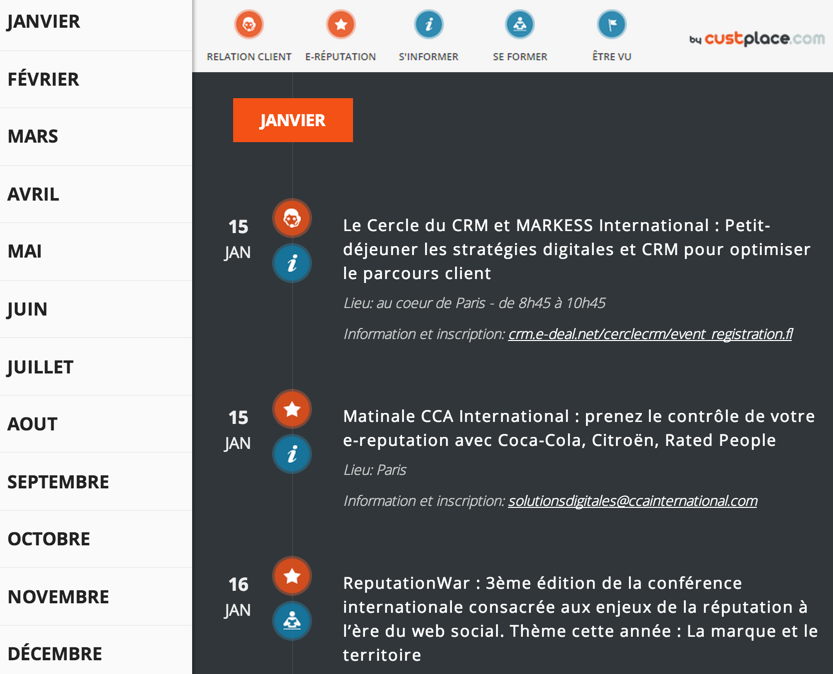Click the star icon beside the Matinale CCA event
Viewport: 833px width, 674px height.
tap(291, 409)
